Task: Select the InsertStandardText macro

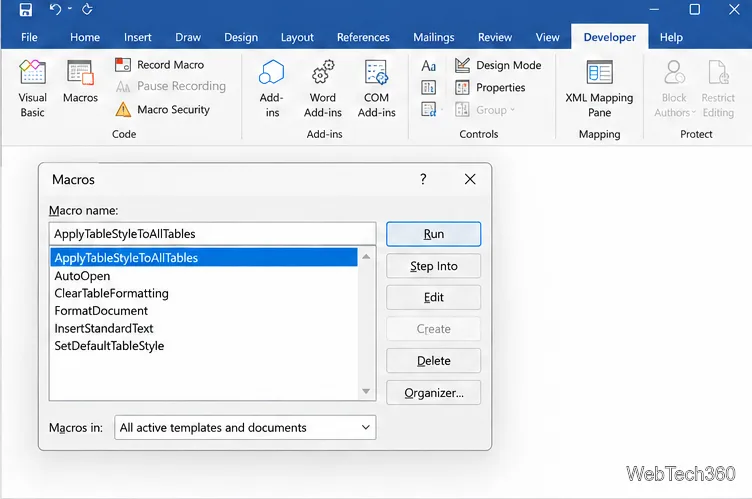Action: (x=204, y=329)
